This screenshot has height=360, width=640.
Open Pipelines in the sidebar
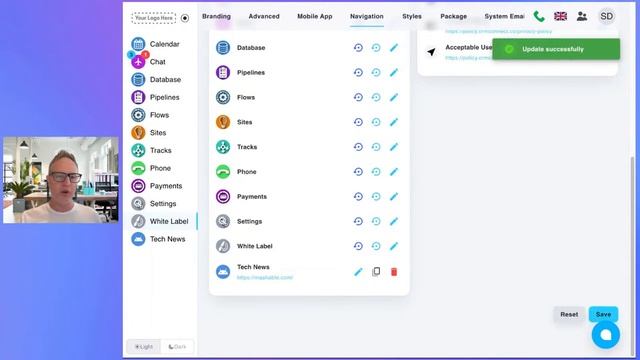156,97
